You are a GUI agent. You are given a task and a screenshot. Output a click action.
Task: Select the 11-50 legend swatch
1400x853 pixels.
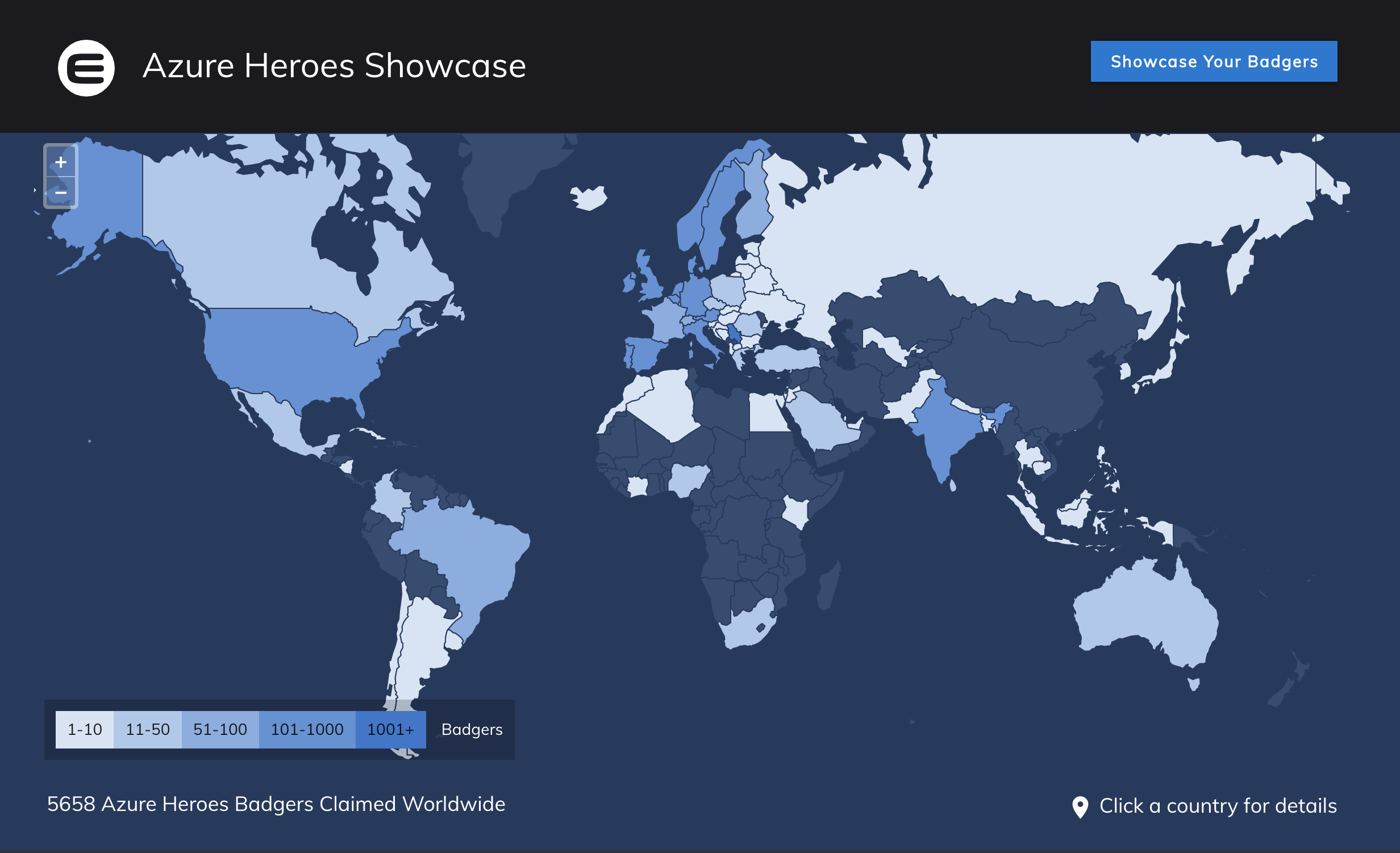pos(148,730)
